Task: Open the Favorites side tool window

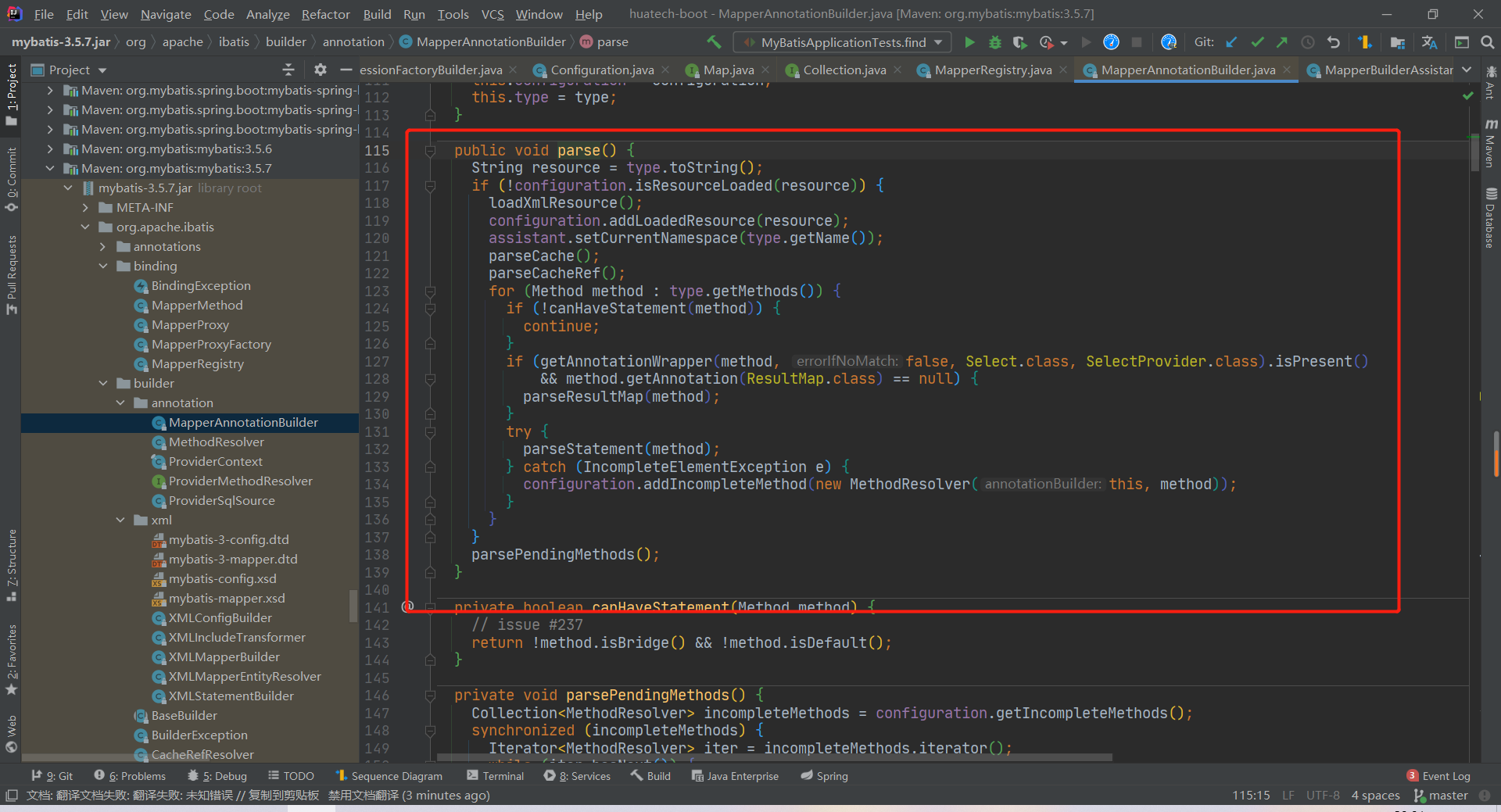Action: tap(11, 660)
